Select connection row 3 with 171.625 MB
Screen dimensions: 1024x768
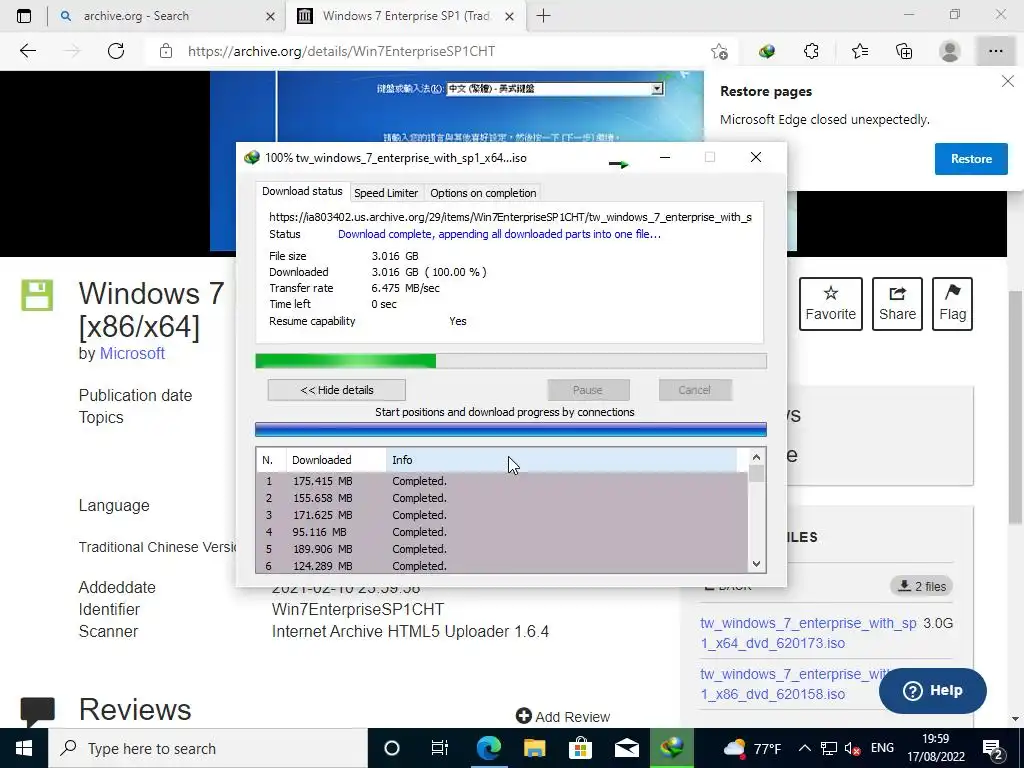click(x=502, y=515)
